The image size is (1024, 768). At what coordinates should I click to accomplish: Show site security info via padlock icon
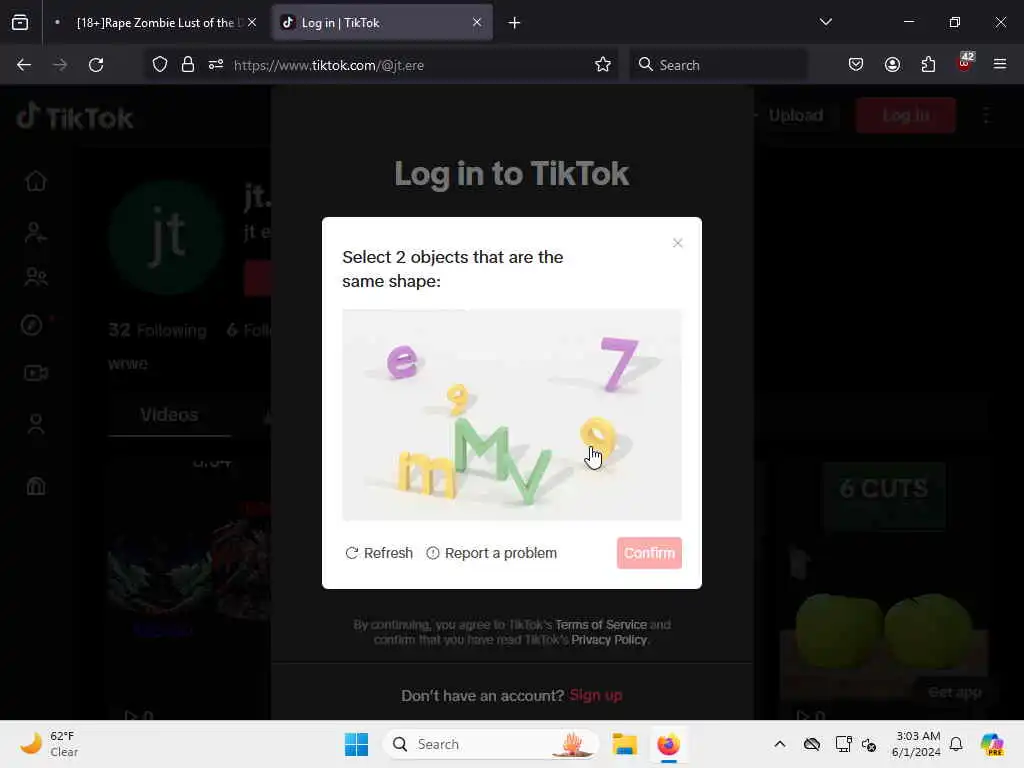click(x=188, y=65)
